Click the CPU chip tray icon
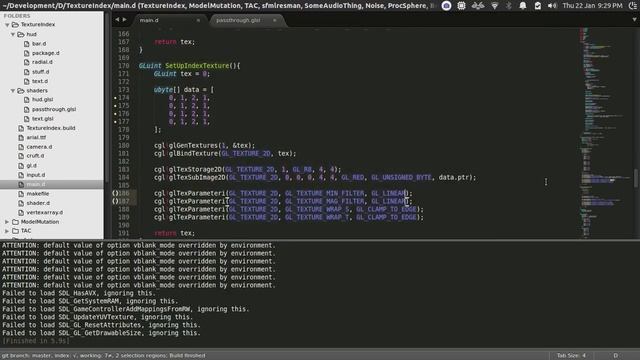 [x=461, y=6]
